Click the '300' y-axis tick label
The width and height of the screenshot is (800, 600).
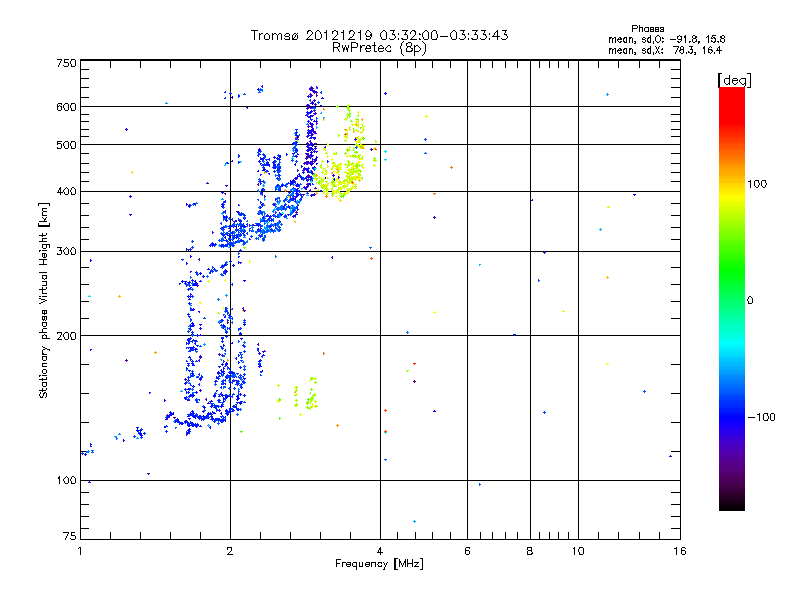point(66,252)
